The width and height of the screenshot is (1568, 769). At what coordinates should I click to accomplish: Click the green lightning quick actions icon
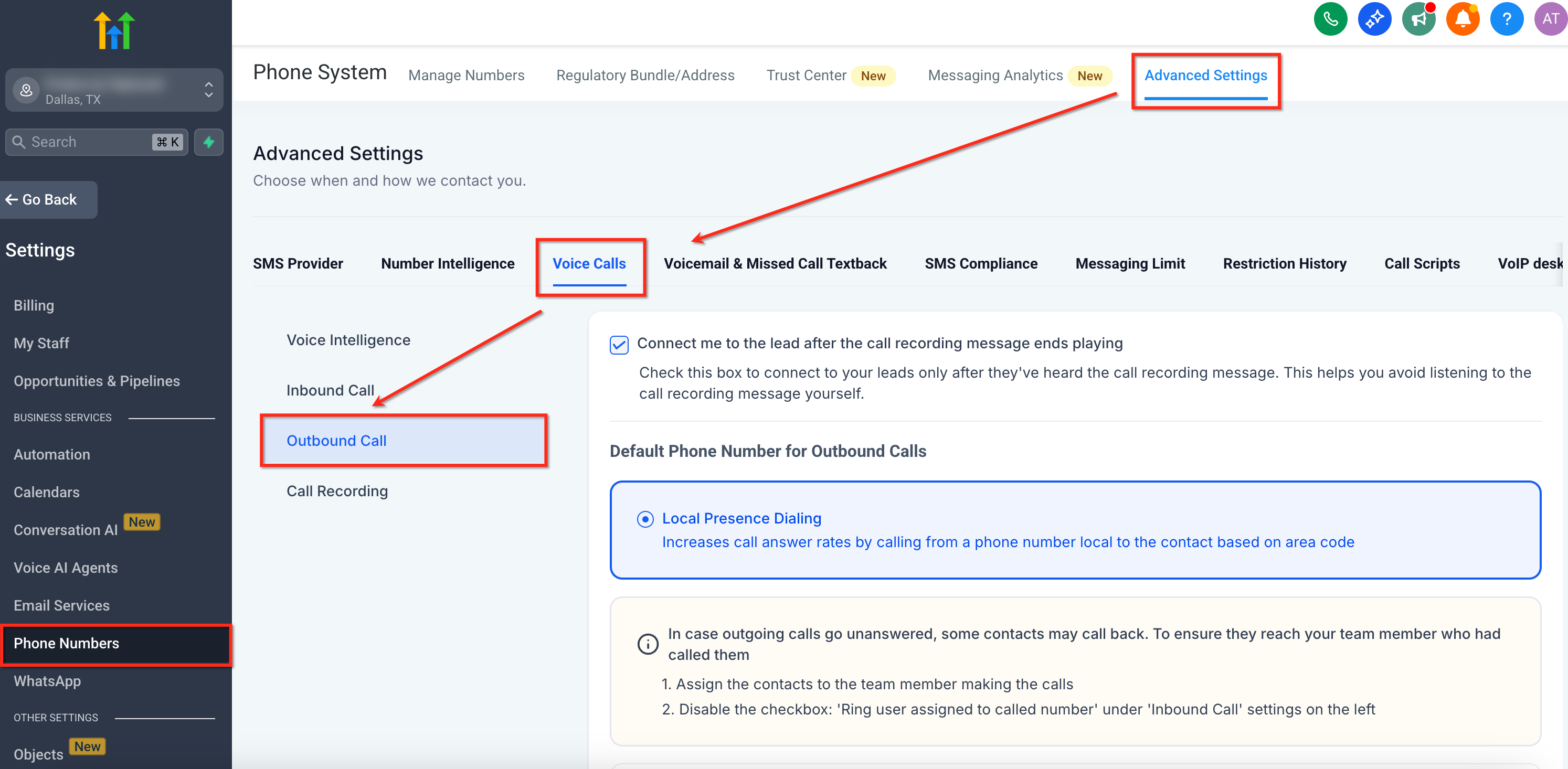tap(209, 142)
